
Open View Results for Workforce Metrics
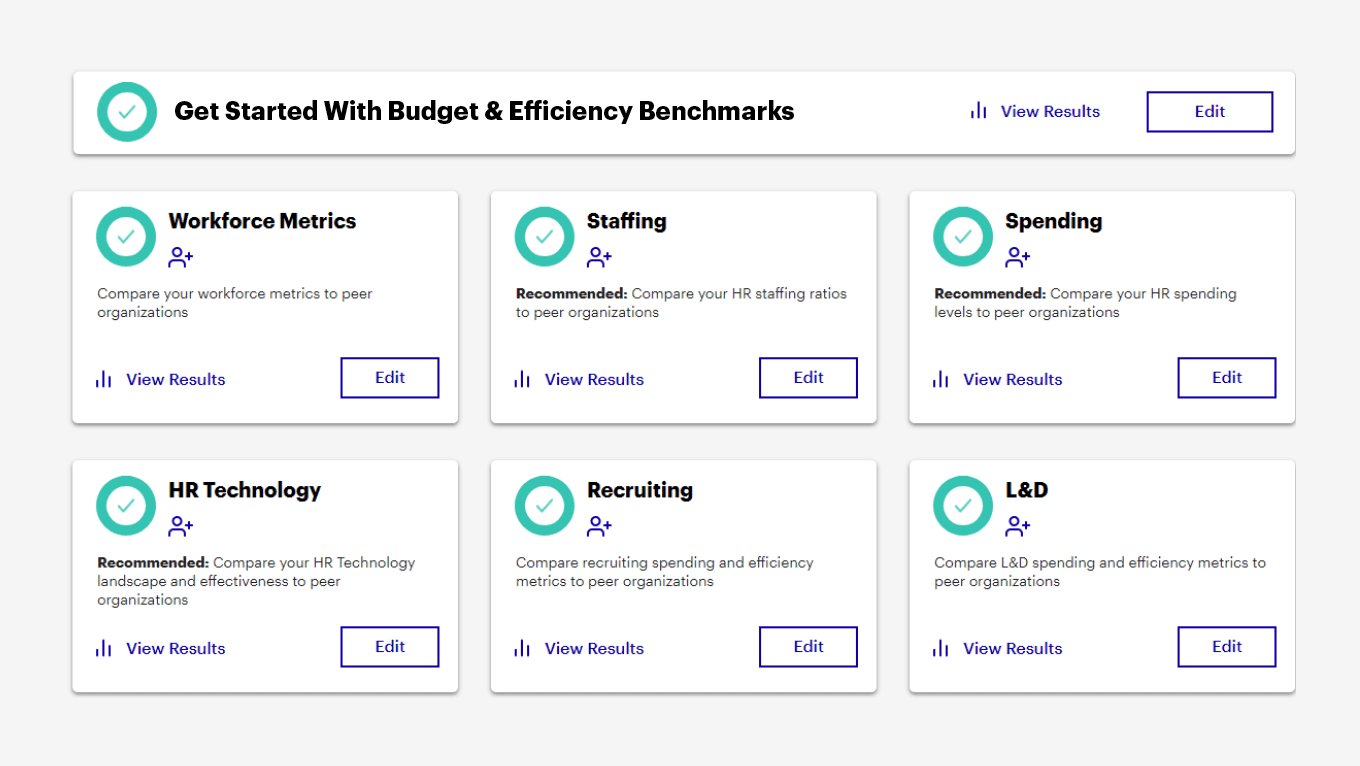click(x=175, y=379)
